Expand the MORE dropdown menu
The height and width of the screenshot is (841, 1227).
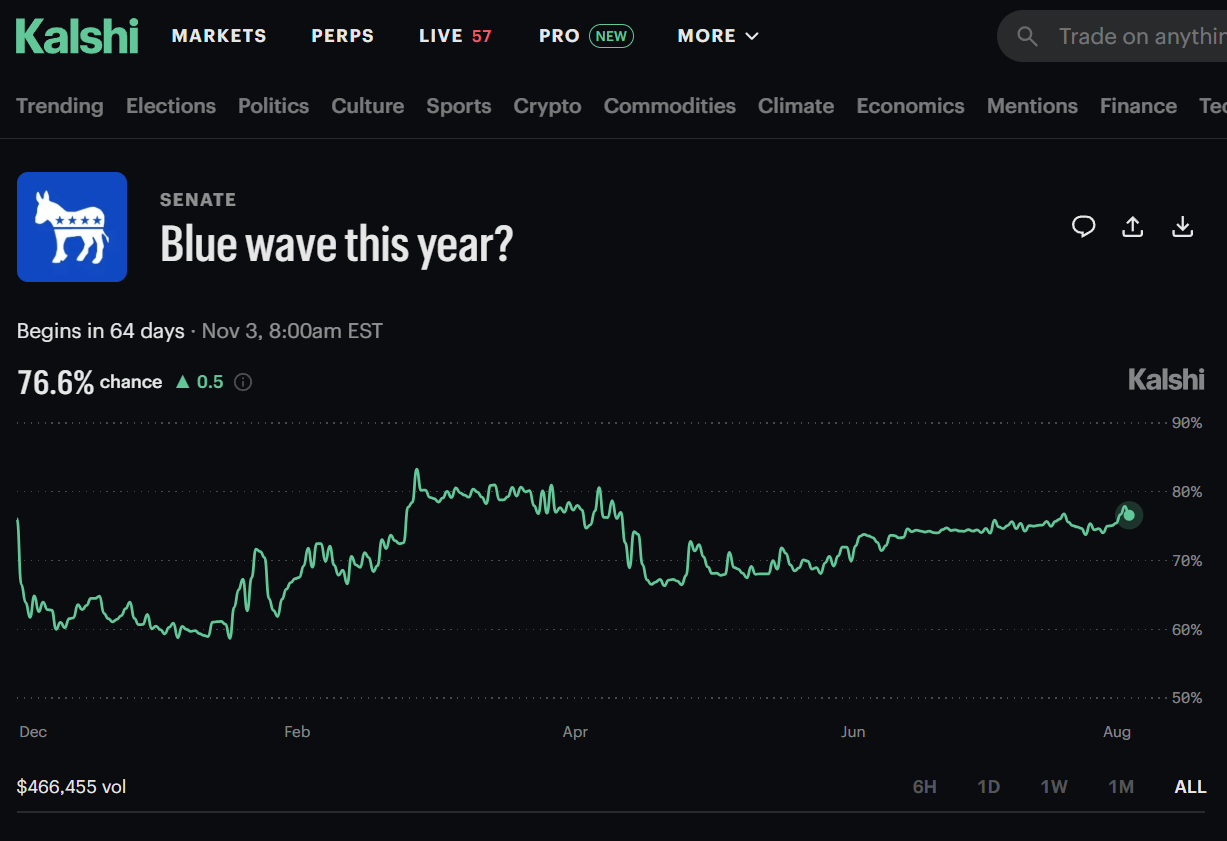(718, 36)
